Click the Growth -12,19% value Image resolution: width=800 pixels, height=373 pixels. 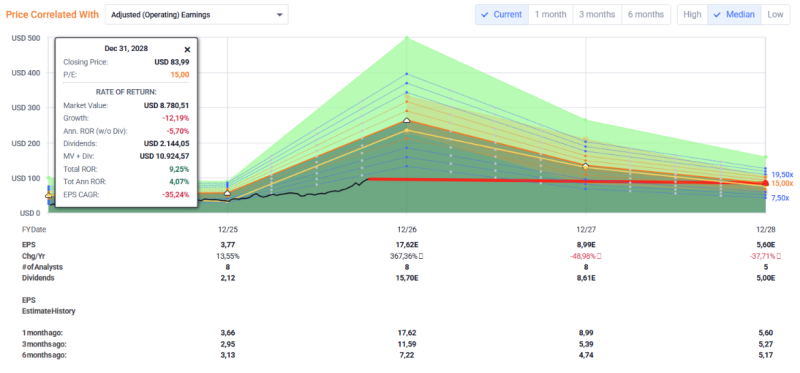176,118
